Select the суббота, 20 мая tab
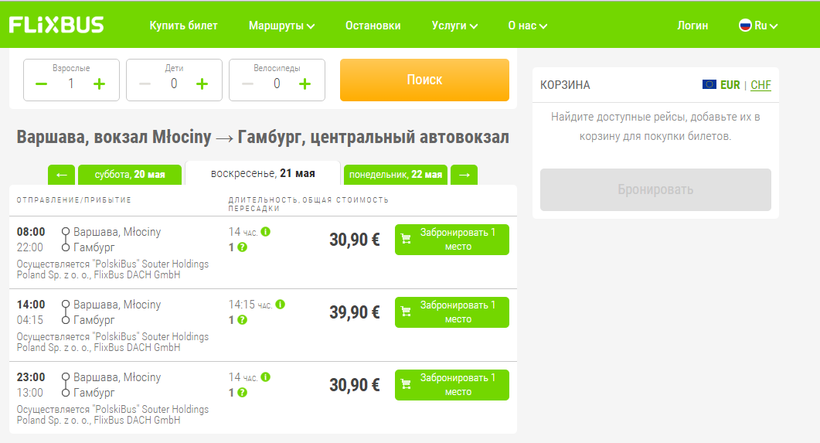Viewport: 820px width, 443px height. [129, 175]
